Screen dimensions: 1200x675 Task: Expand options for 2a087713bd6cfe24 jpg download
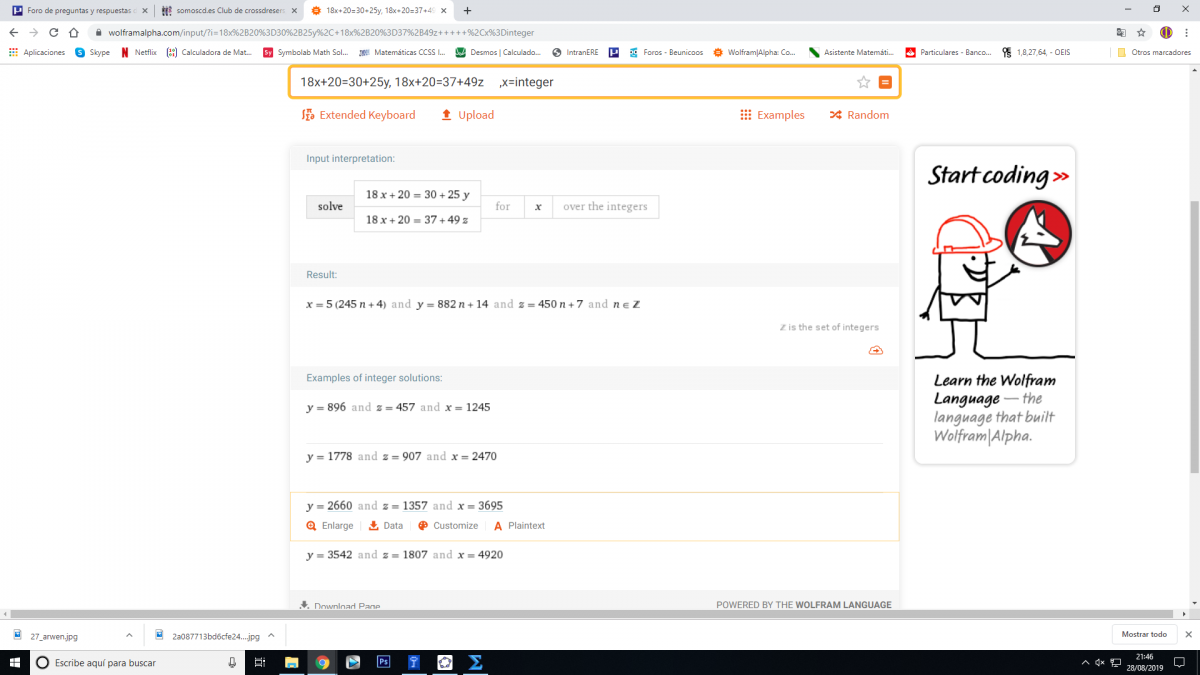pyautogui.click(x=271, y=635)
